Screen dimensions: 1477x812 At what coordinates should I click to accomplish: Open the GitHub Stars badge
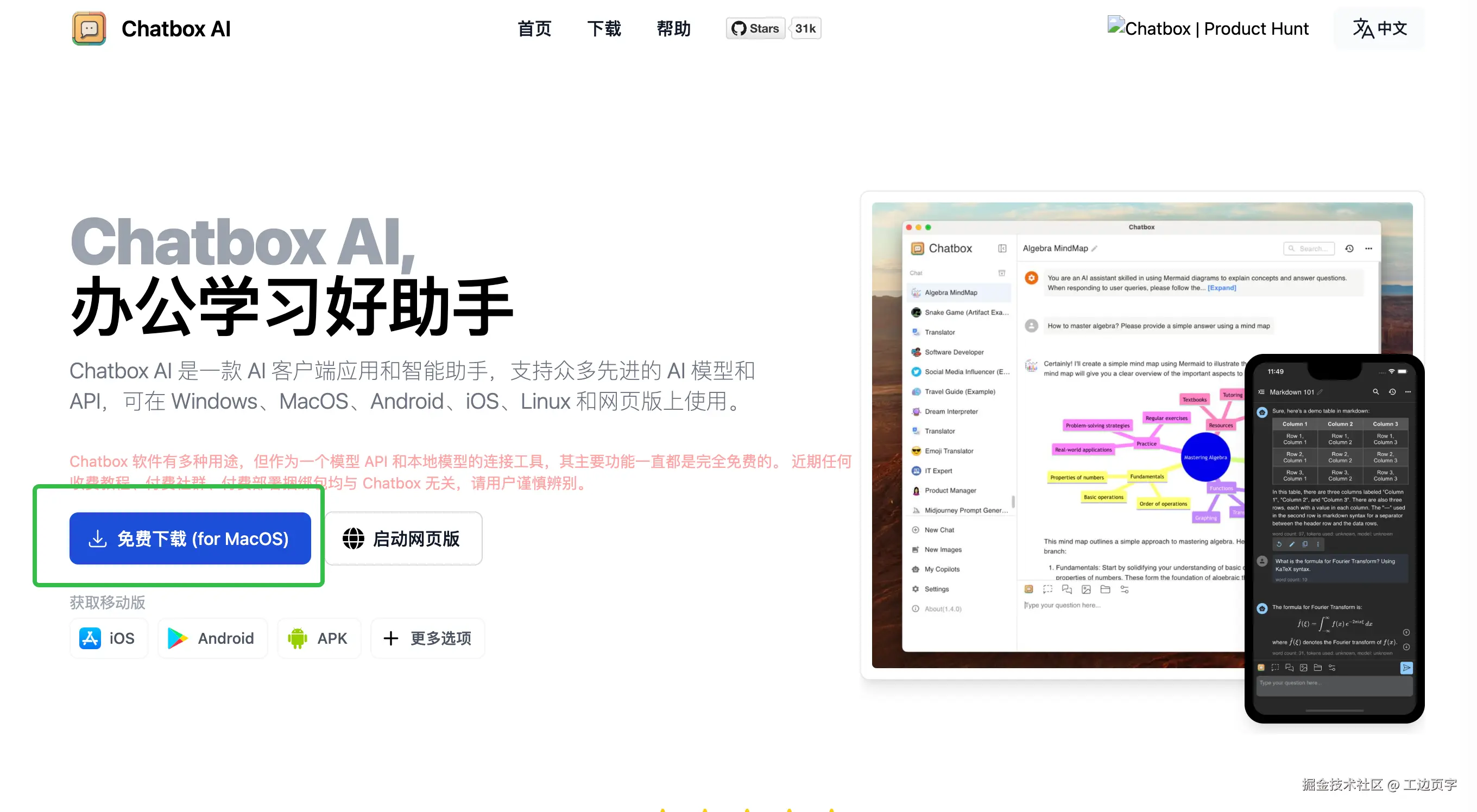point(755,29)
